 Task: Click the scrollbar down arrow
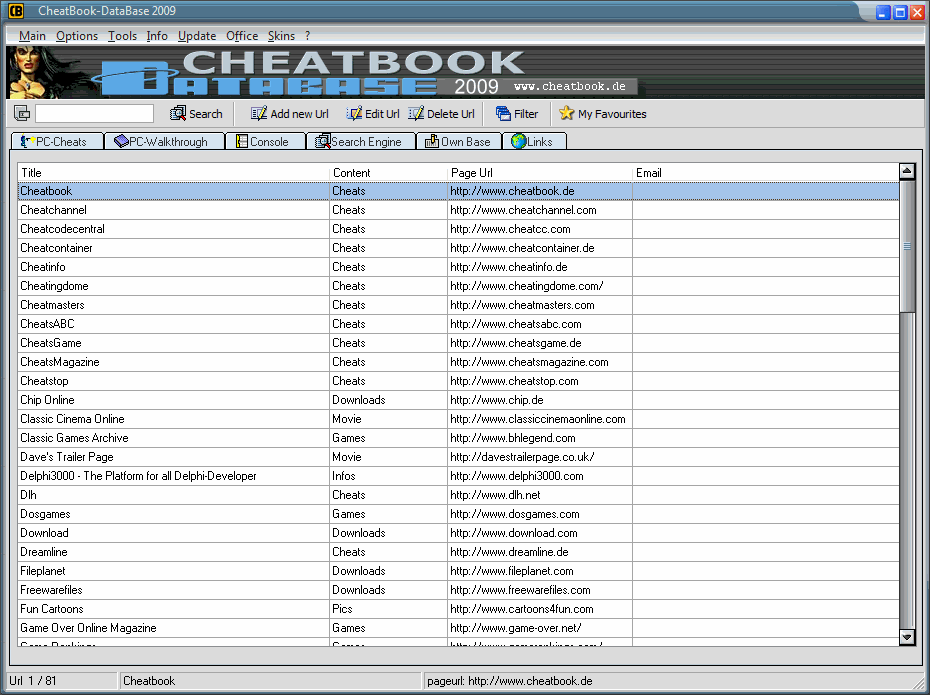coord(907,637)
